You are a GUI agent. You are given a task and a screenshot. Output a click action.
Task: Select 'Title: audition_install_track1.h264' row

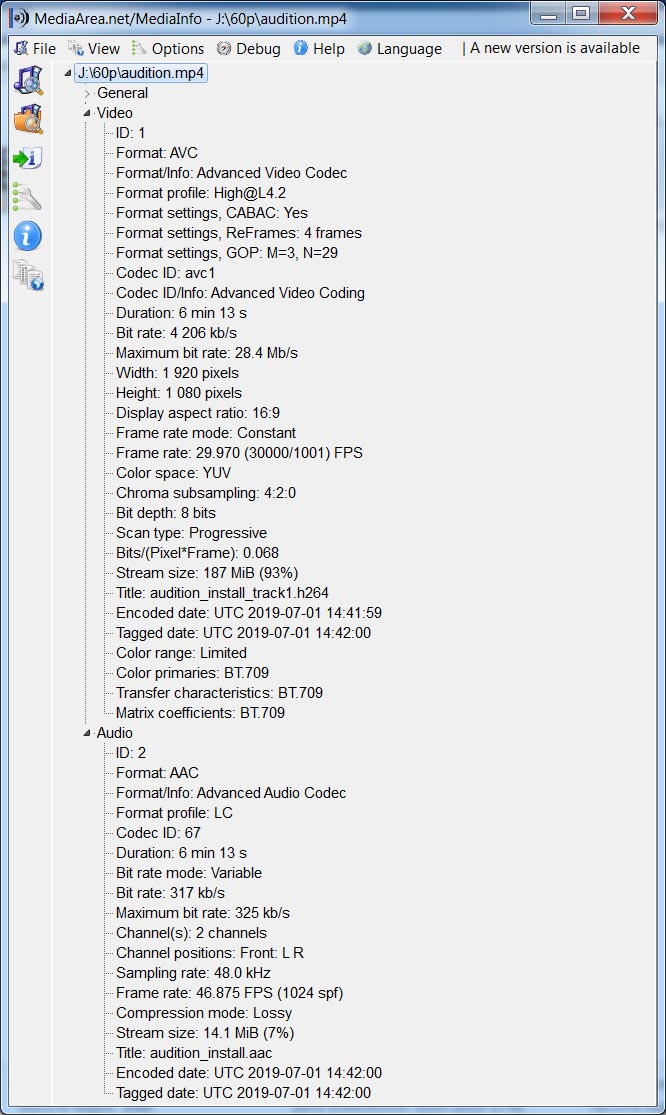(222, 592)
